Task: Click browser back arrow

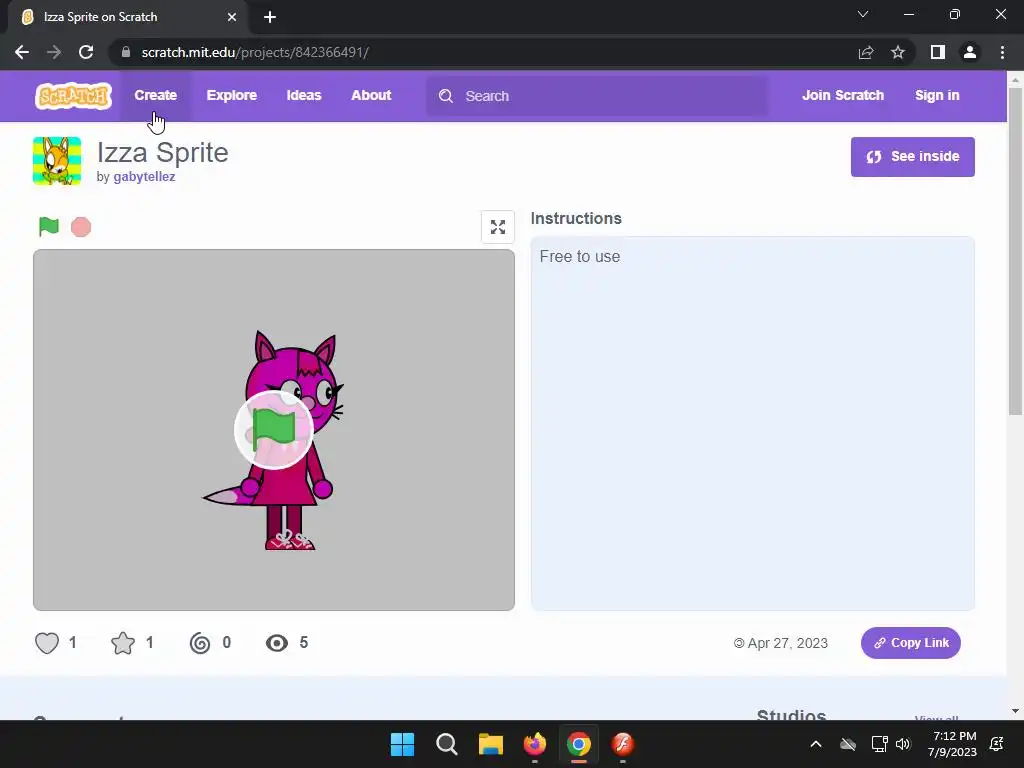Action: coord(22,52)
